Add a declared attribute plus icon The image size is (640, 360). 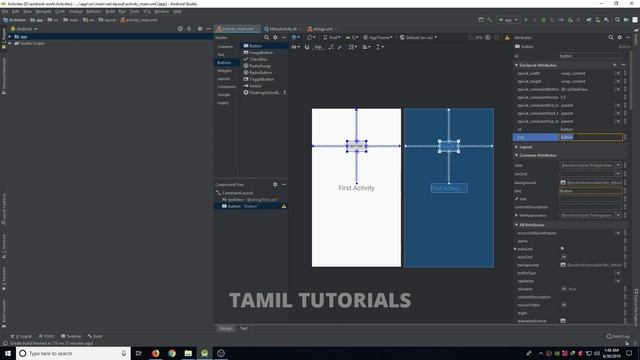(x=615, y=65)
